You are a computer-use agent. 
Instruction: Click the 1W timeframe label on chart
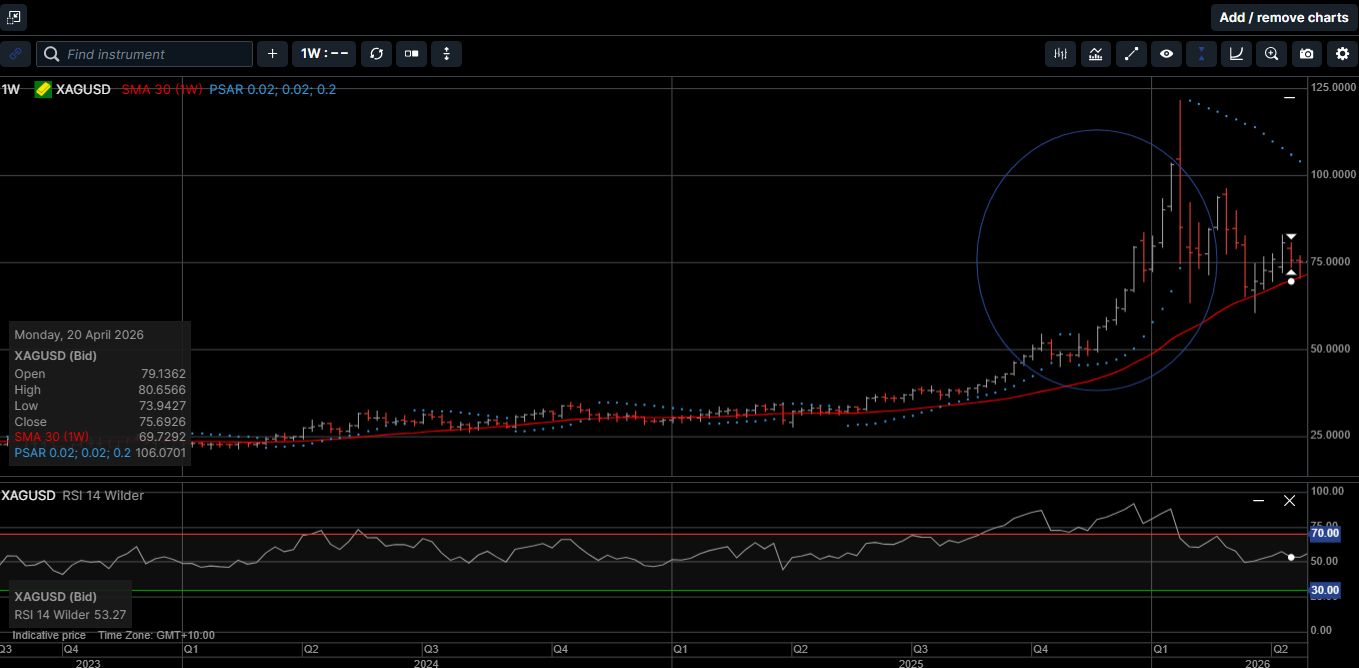tap(11, 89)
